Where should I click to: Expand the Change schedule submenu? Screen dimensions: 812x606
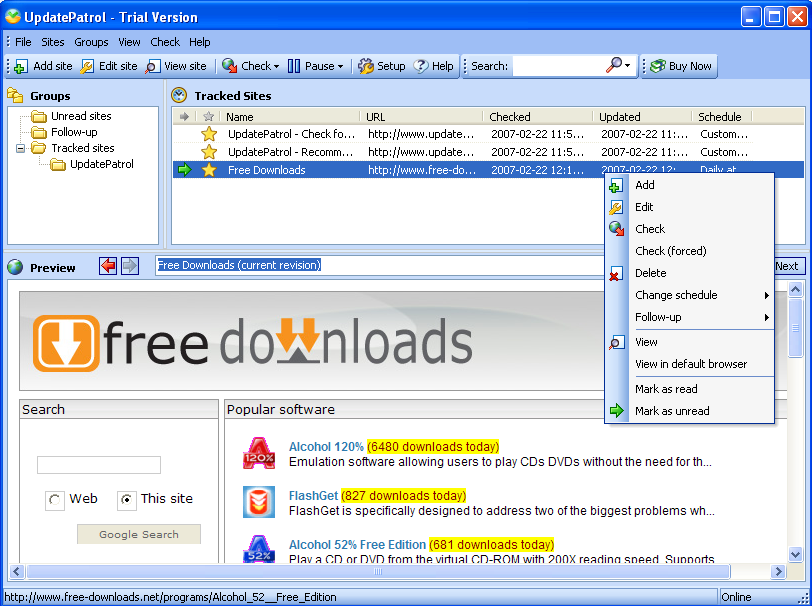tap(766, 296)
